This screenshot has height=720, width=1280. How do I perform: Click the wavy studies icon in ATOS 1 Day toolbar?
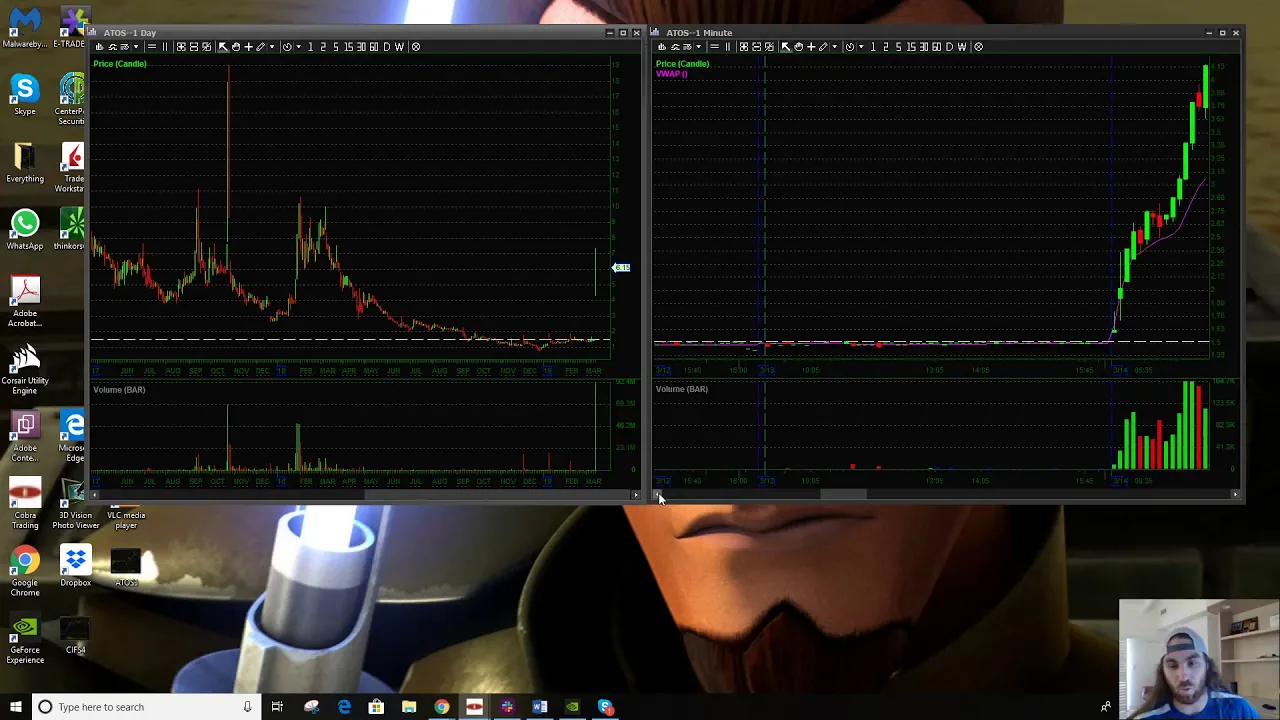112,46
